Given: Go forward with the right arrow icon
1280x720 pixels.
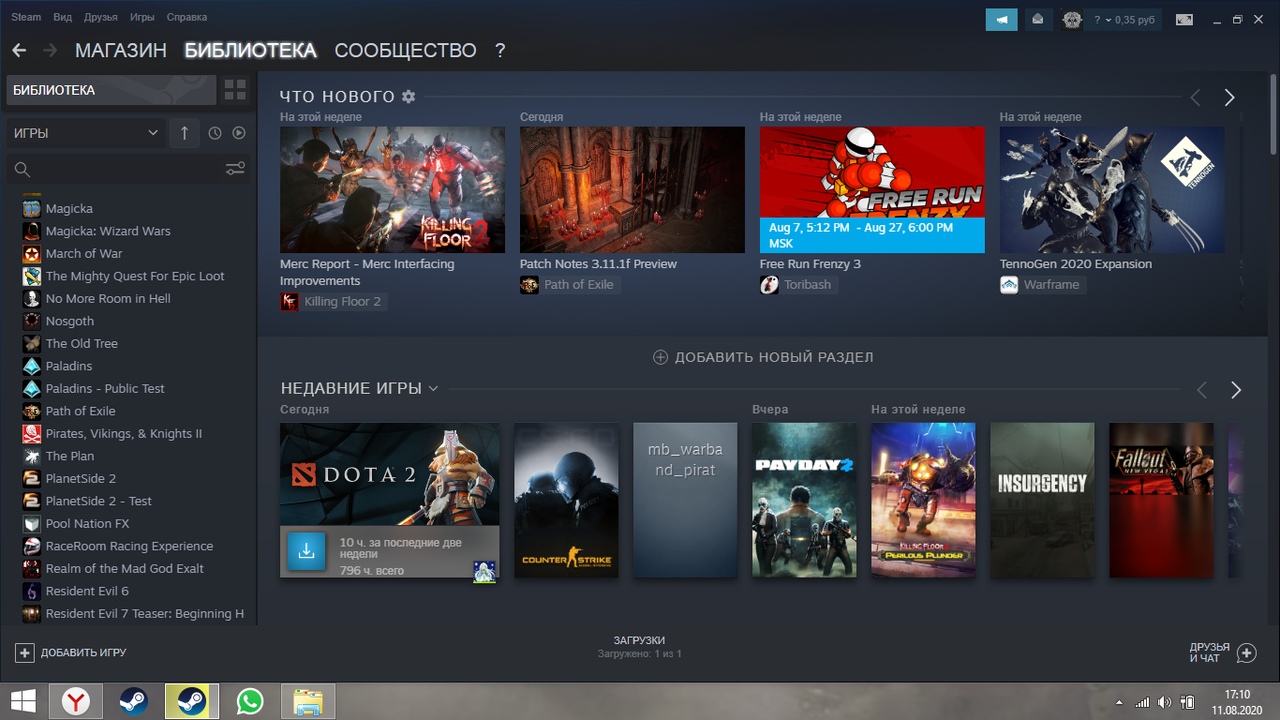Looking at the screenshot, I should point(49,50).
